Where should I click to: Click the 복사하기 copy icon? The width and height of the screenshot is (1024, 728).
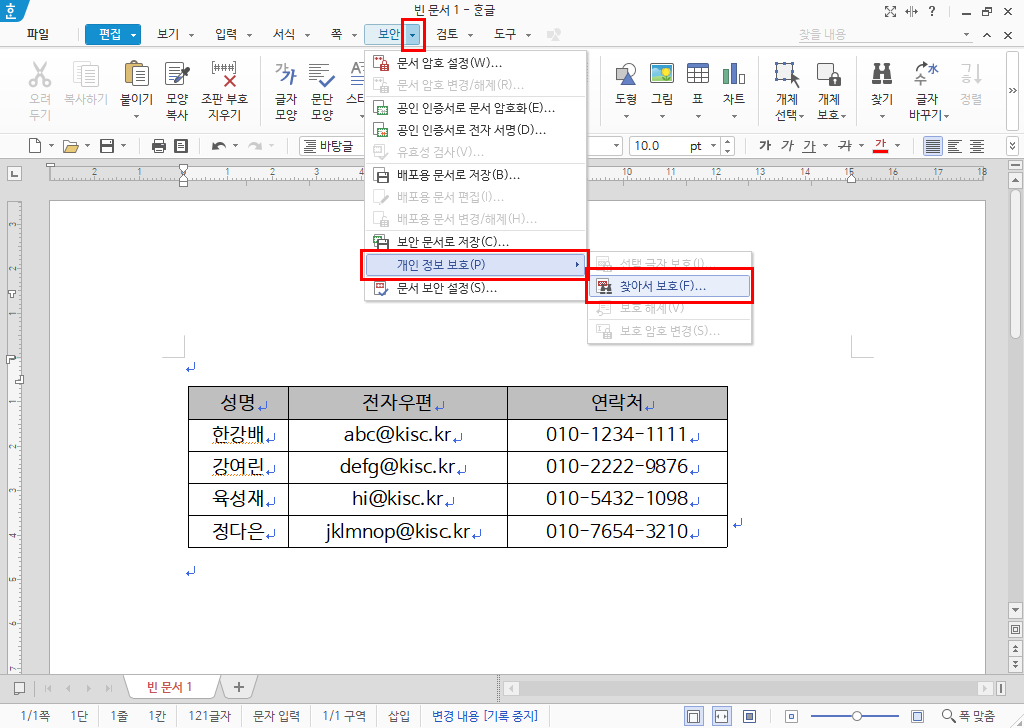click(x=86, y=75)
